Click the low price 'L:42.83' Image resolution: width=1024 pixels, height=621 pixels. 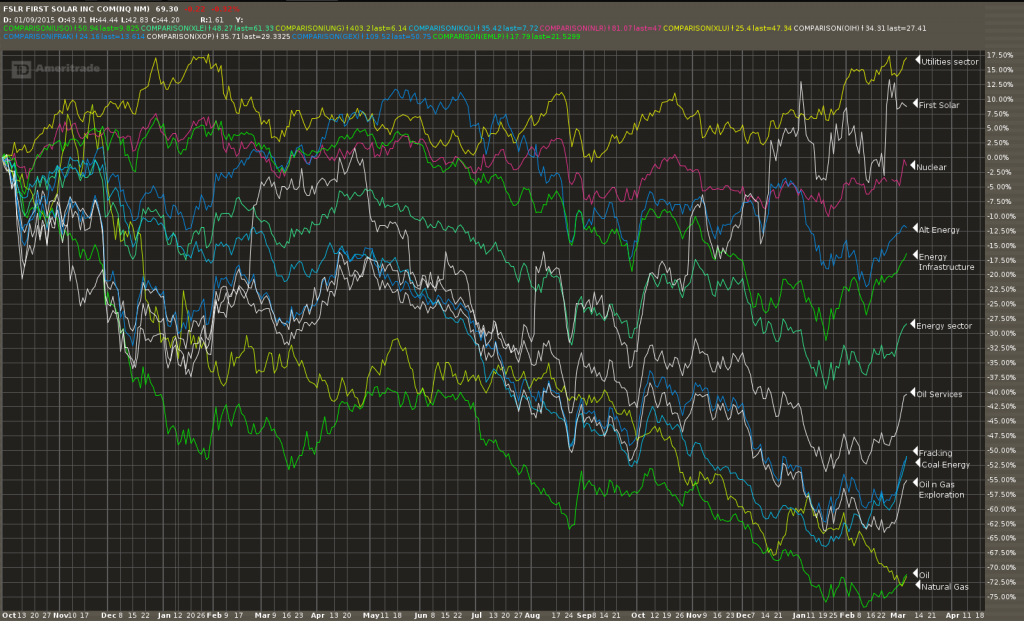click(x=135, y=20)
